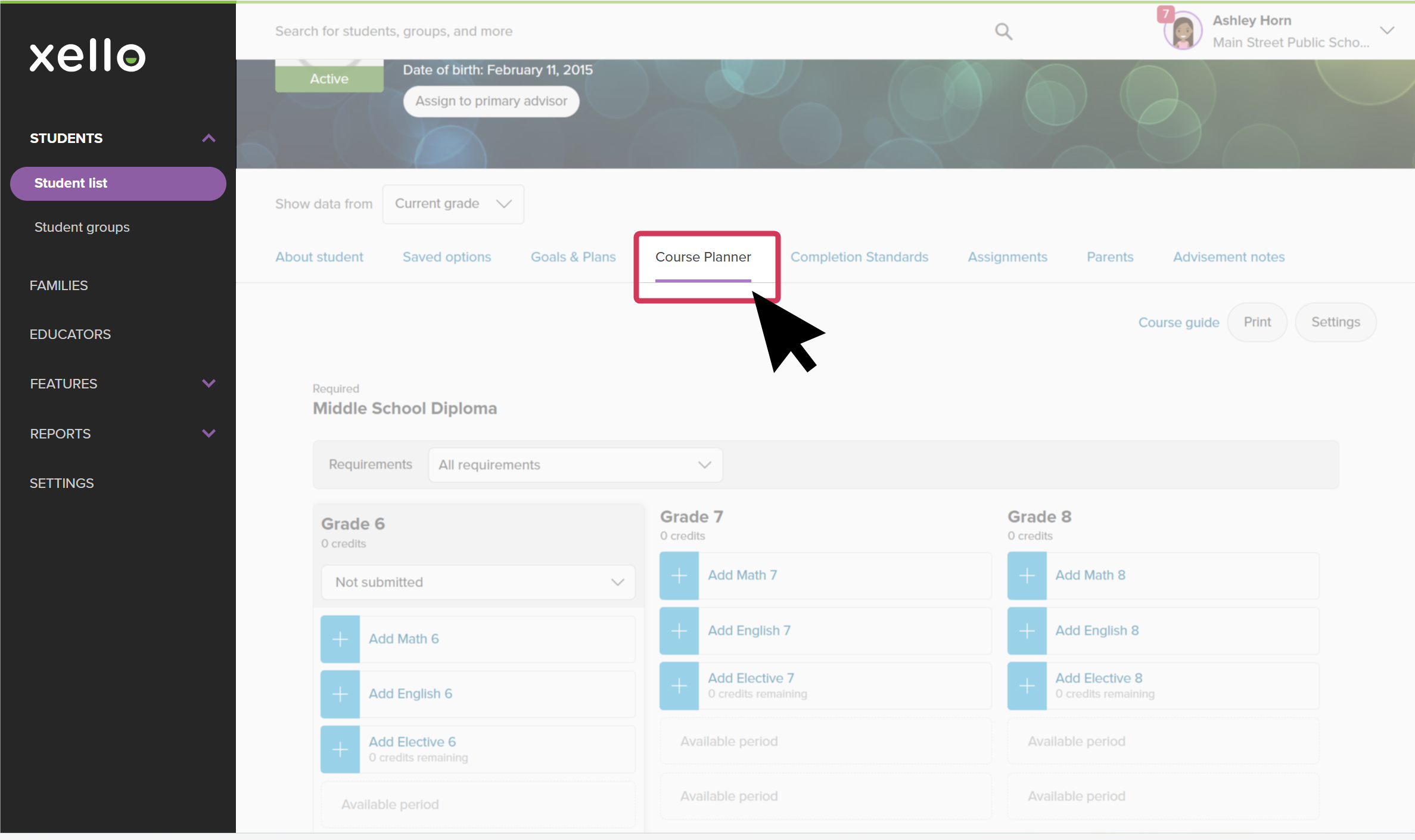Switch to the Completion Standards tab

859,257
